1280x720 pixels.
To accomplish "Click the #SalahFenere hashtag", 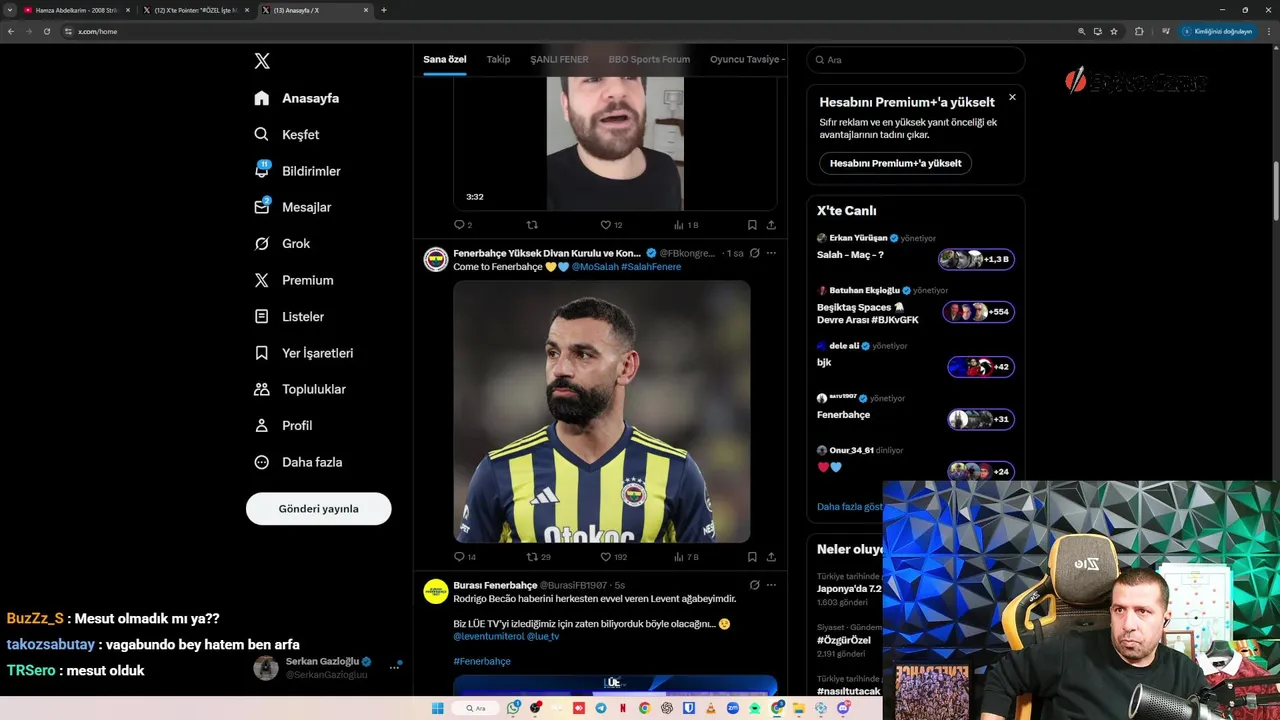I will coord(651,267).
